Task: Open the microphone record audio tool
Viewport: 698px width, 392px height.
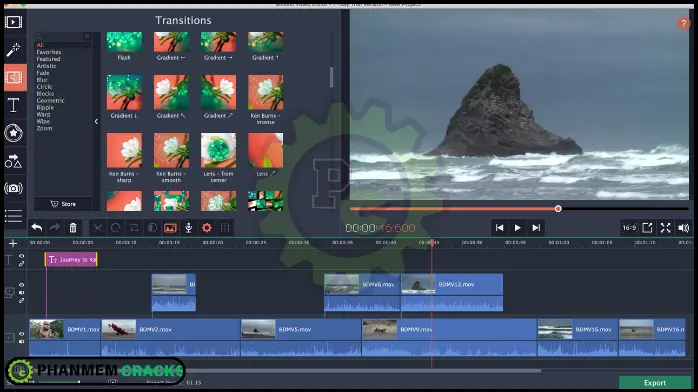Action: [189, 228]
